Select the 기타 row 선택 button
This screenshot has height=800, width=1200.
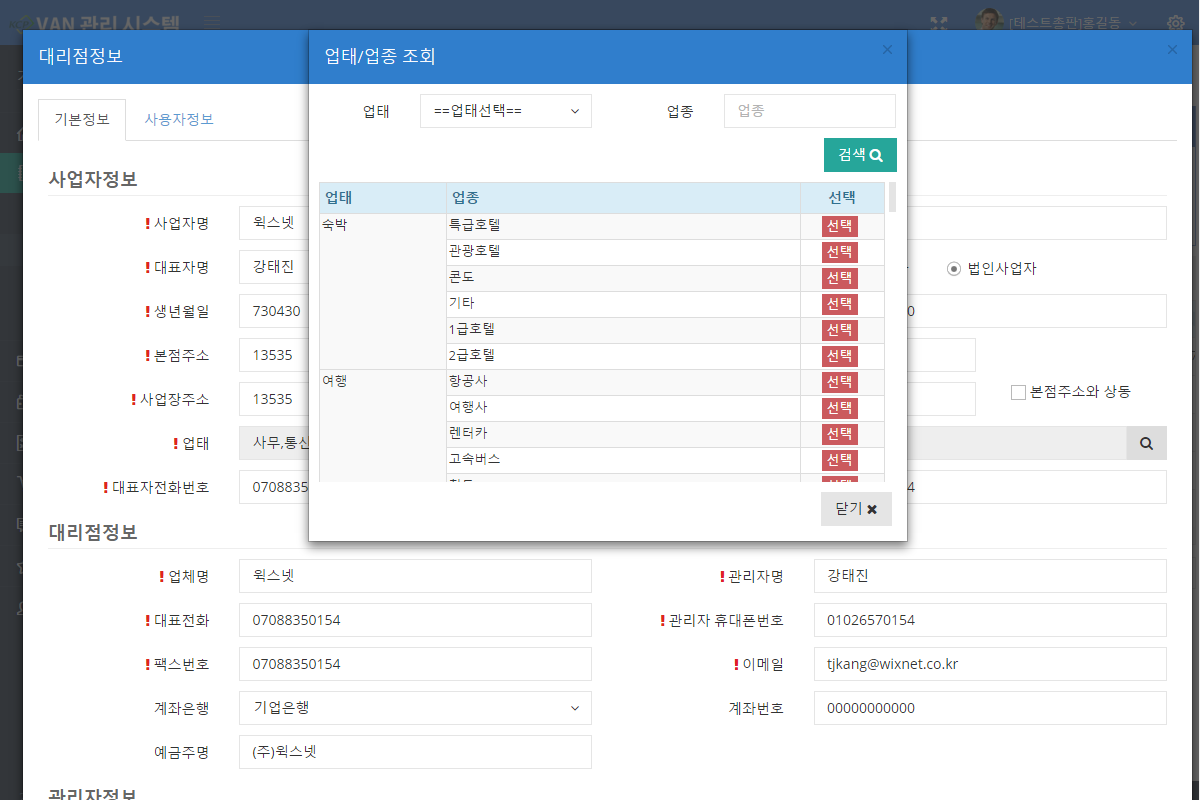(840, 304)
